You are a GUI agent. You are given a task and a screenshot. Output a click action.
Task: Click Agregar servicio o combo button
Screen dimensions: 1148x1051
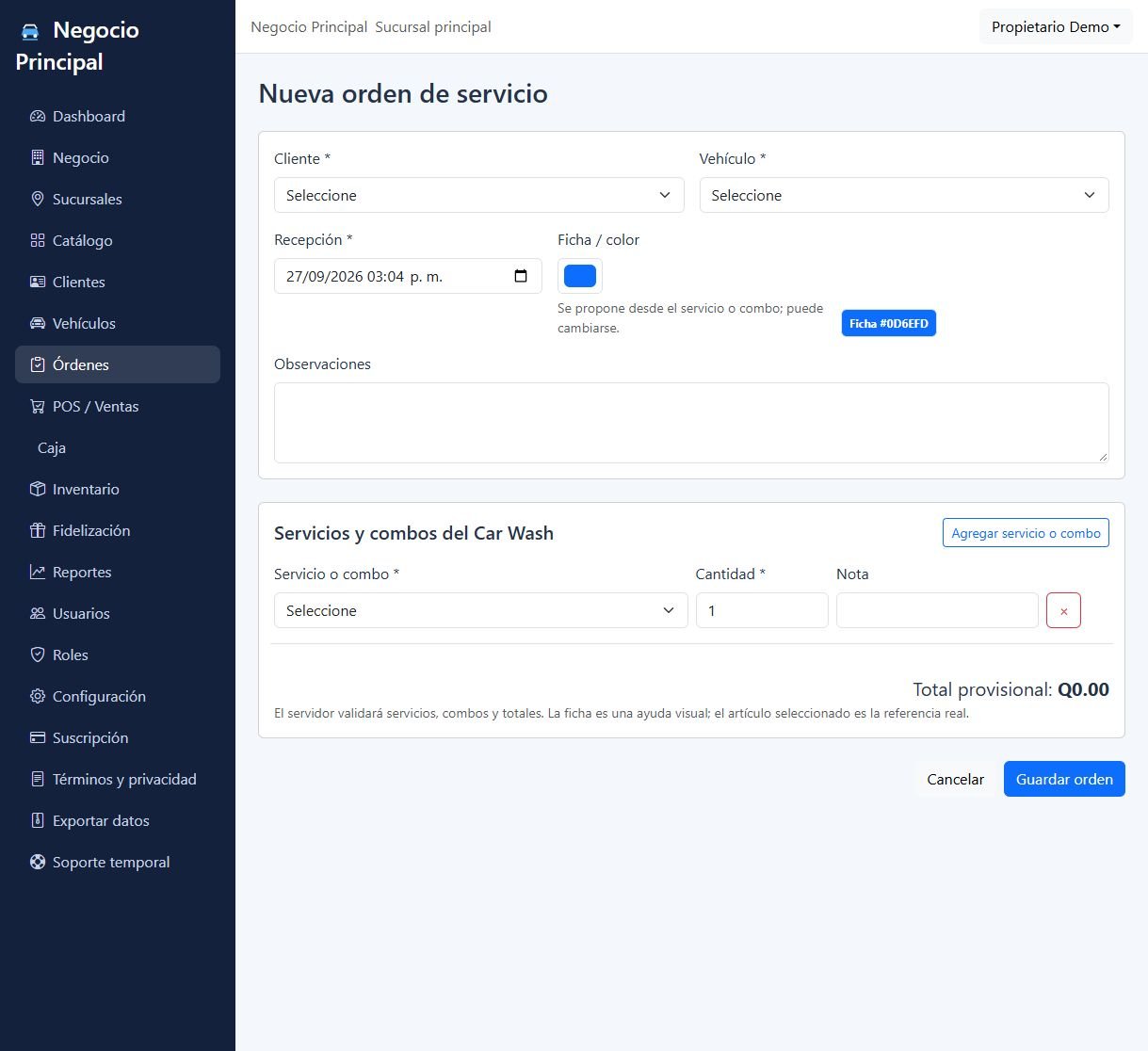[x=1026, y=533]
